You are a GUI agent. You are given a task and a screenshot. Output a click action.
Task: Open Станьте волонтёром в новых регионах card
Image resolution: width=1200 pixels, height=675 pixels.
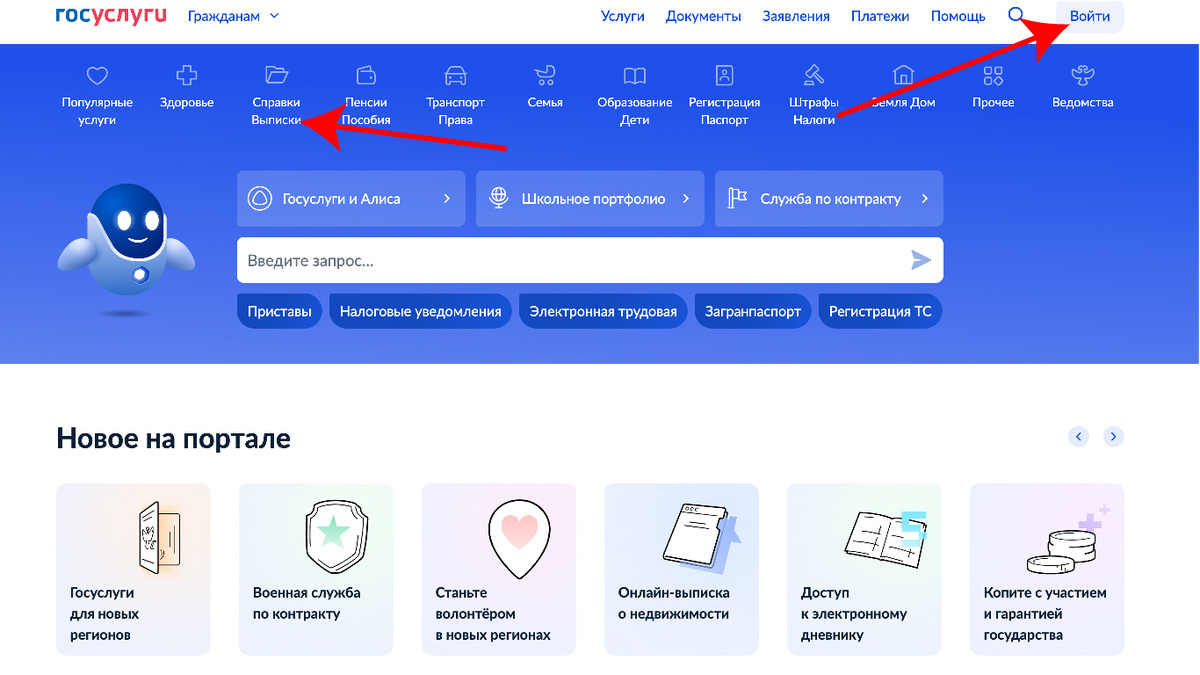tap(499, 569)
